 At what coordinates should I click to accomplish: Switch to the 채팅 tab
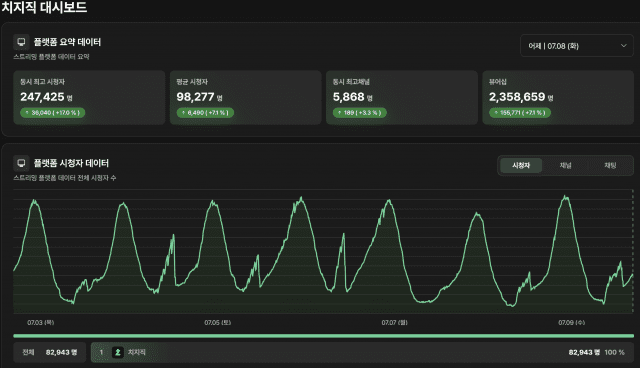[x=610, y=166]
